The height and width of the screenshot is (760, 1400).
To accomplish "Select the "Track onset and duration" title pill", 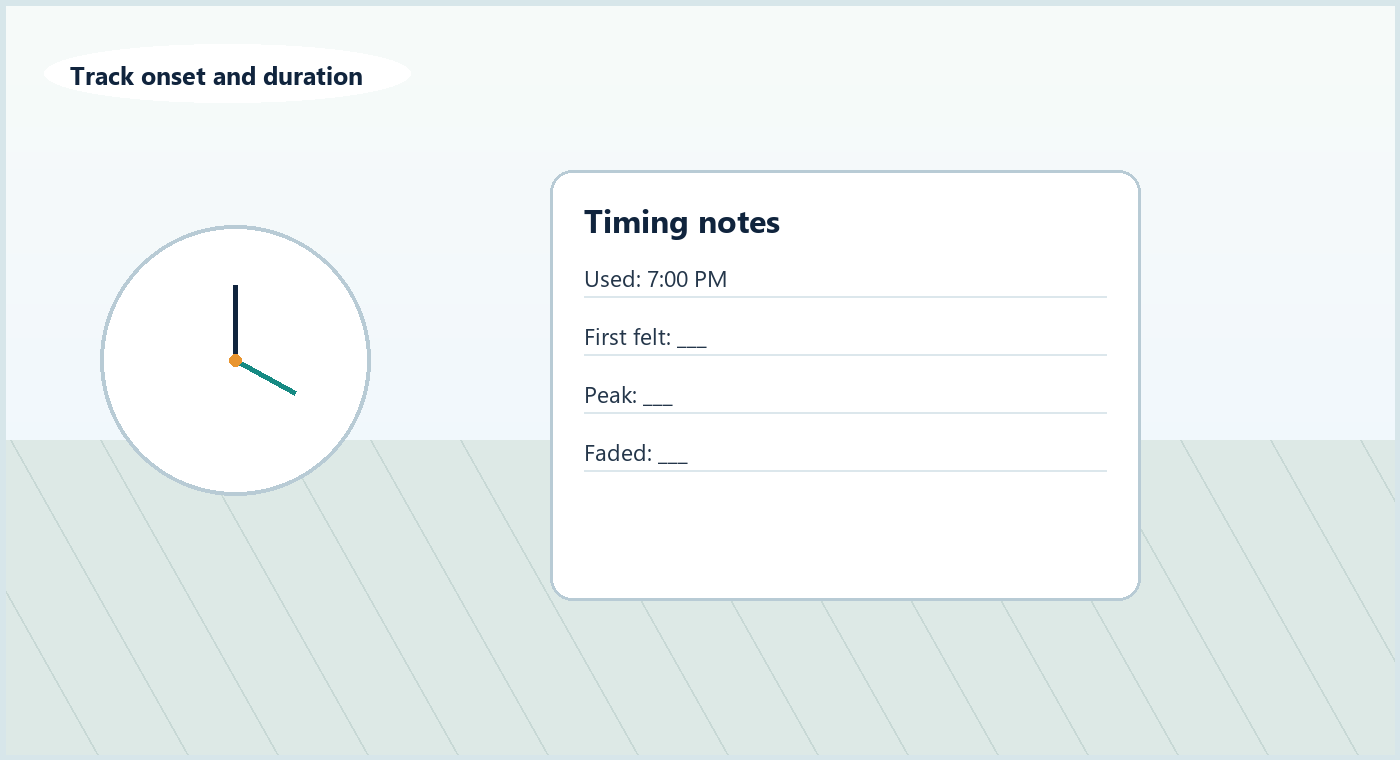I will point(227,74).
